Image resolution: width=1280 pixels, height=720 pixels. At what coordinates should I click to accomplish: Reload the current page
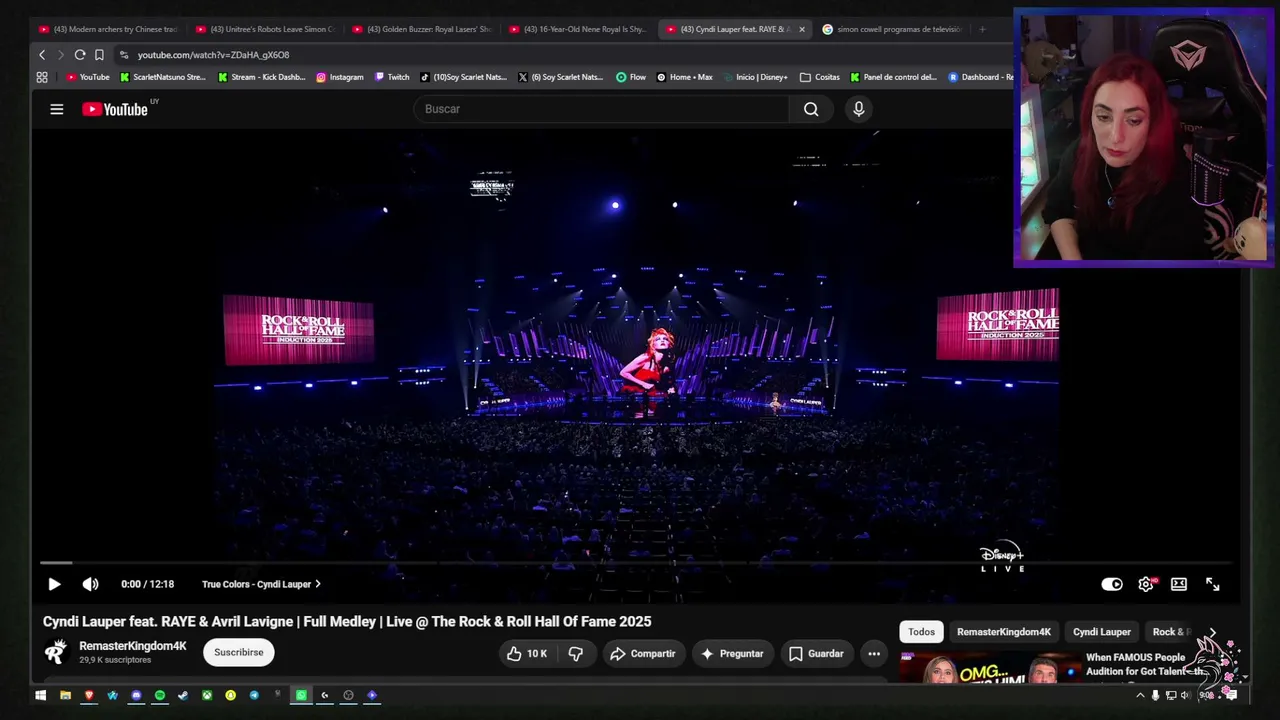pyautogui.click(x=80, y=55)
